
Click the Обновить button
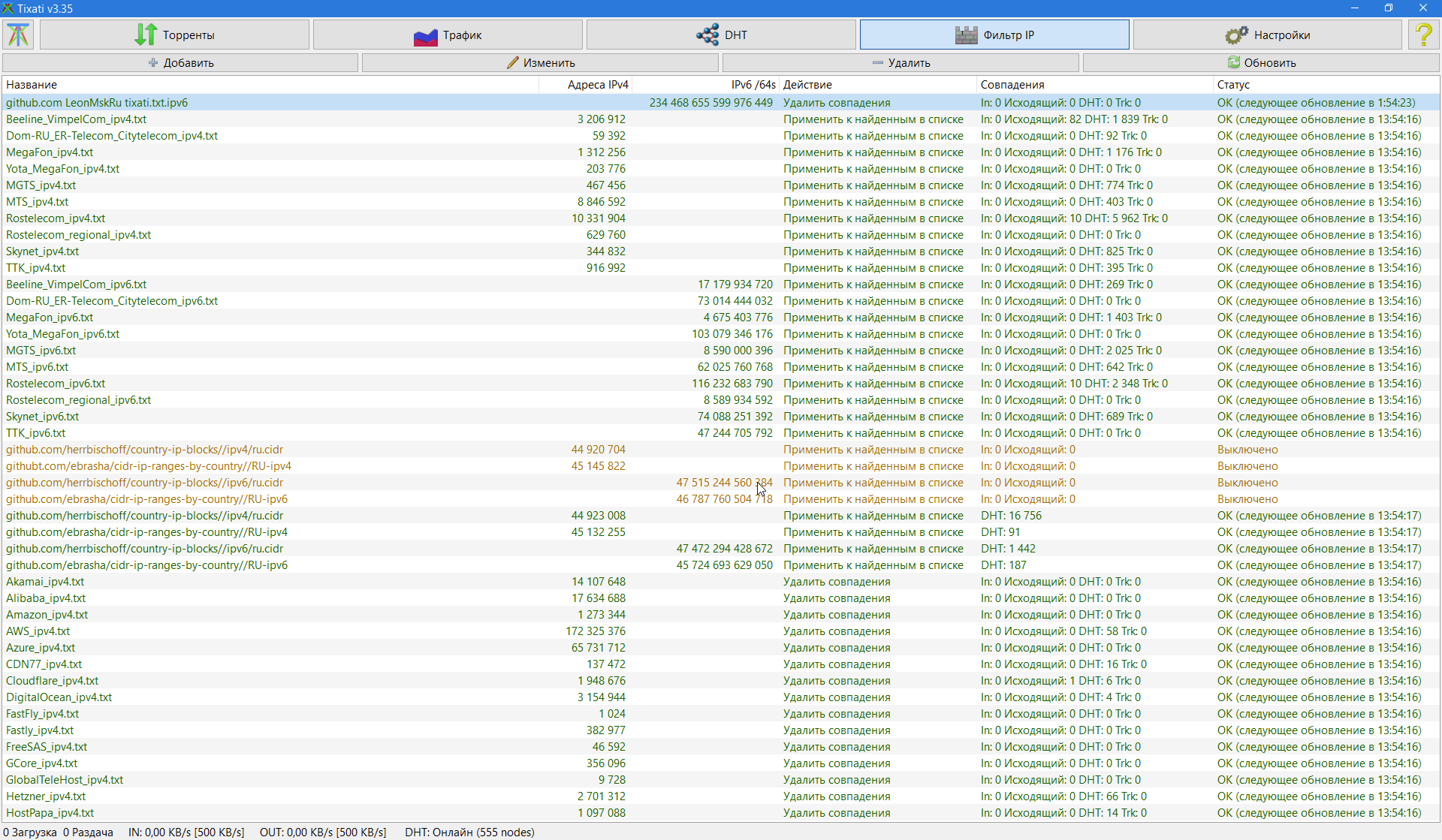coord(1261,62)
